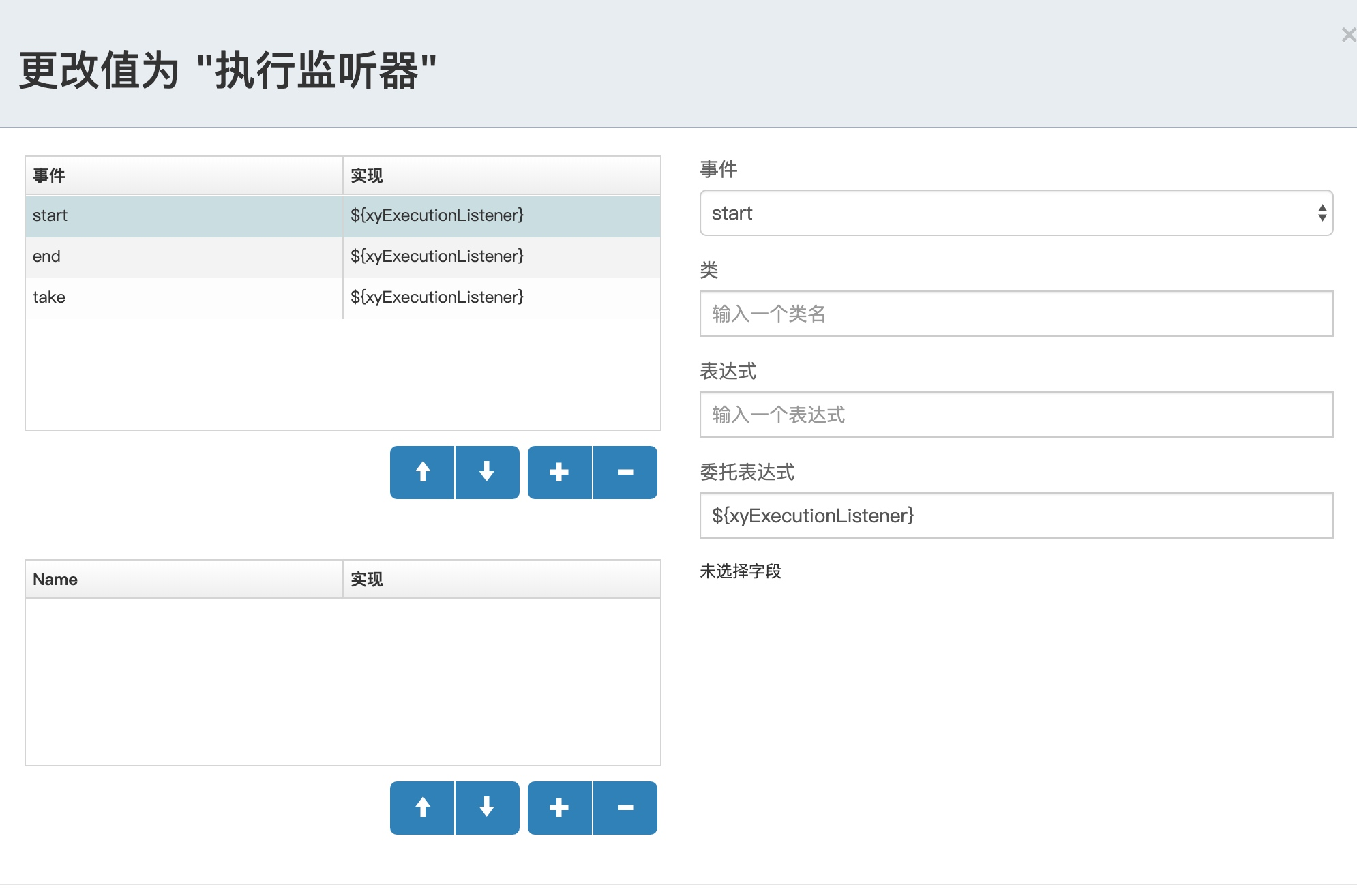Remove field with lower minus button
The width and height of the screenshot is (1357, 896).
pyautogui.click(x=625, y=808)
